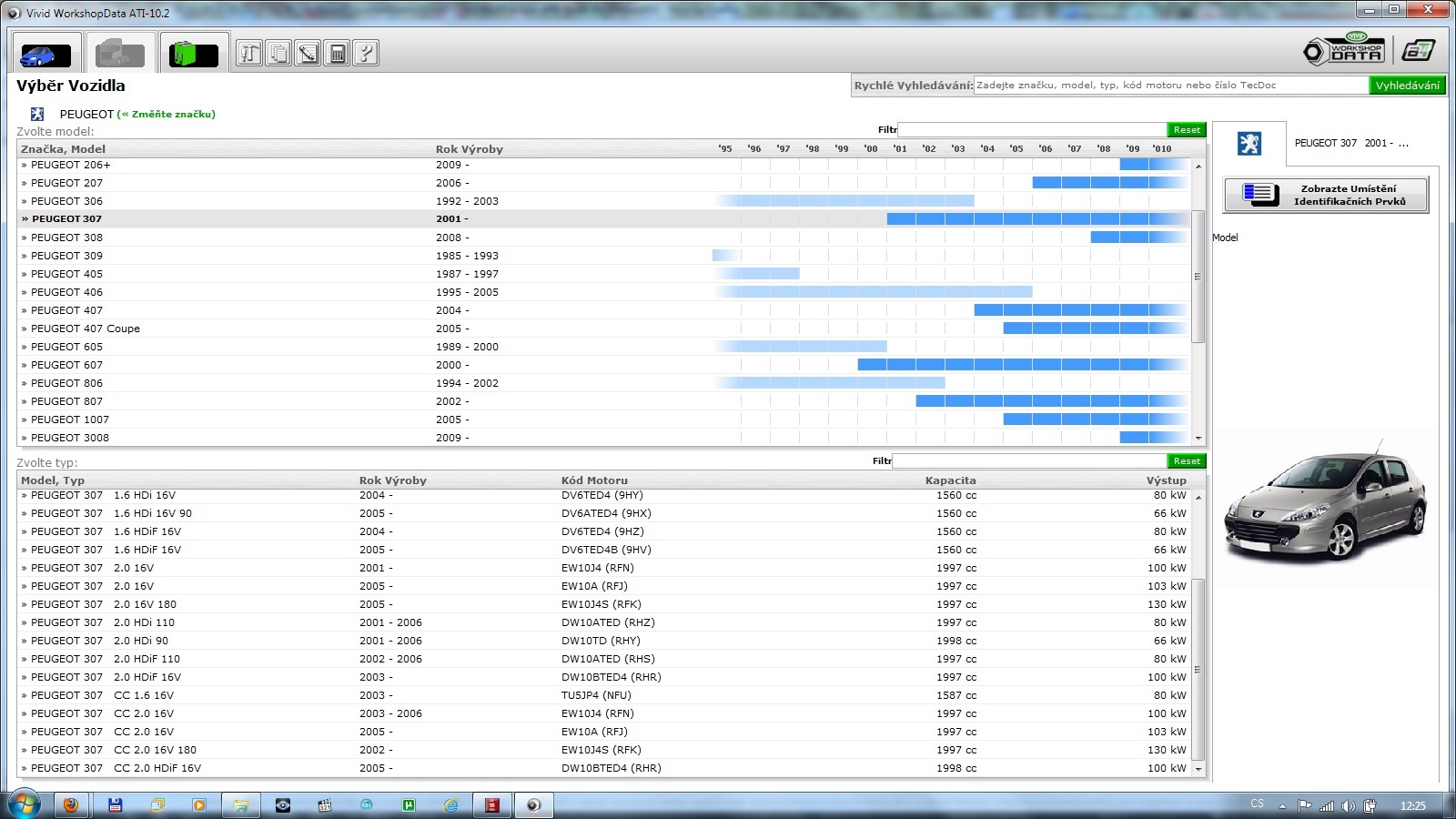Focus the Rychlé Vyhledávání search field
The image size is (1456, 819).
tap(1170, 86)
